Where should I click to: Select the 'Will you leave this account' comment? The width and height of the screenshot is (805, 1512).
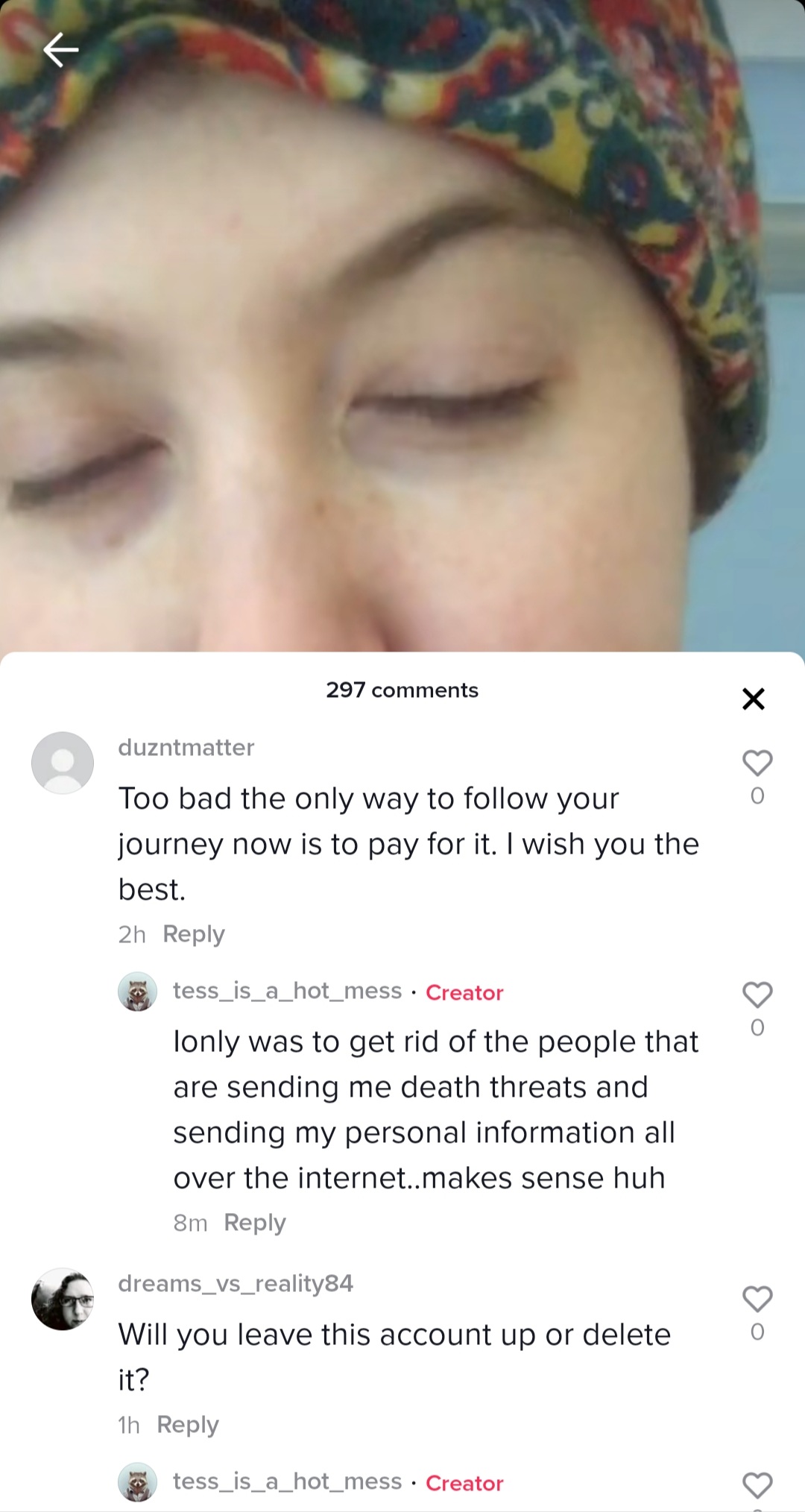tap(394, 1357)
